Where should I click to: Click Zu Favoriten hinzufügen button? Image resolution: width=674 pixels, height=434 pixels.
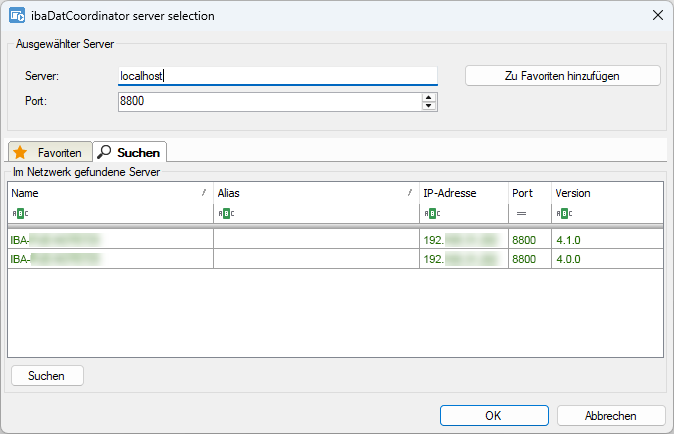[x=563, y=76]
